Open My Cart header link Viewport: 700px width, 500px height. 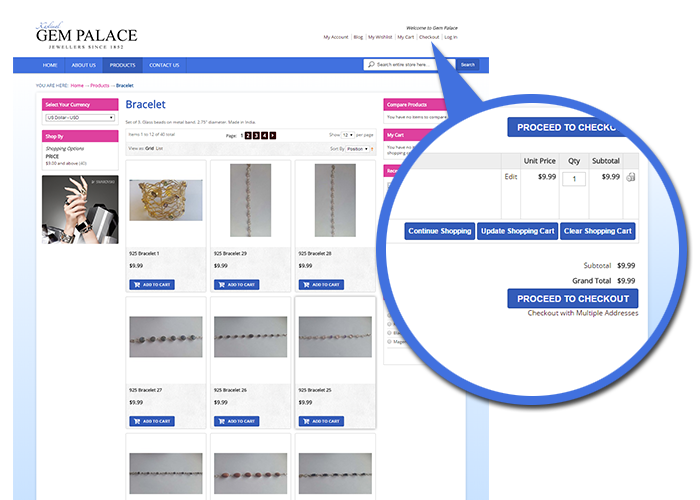[x=406, y=37]
